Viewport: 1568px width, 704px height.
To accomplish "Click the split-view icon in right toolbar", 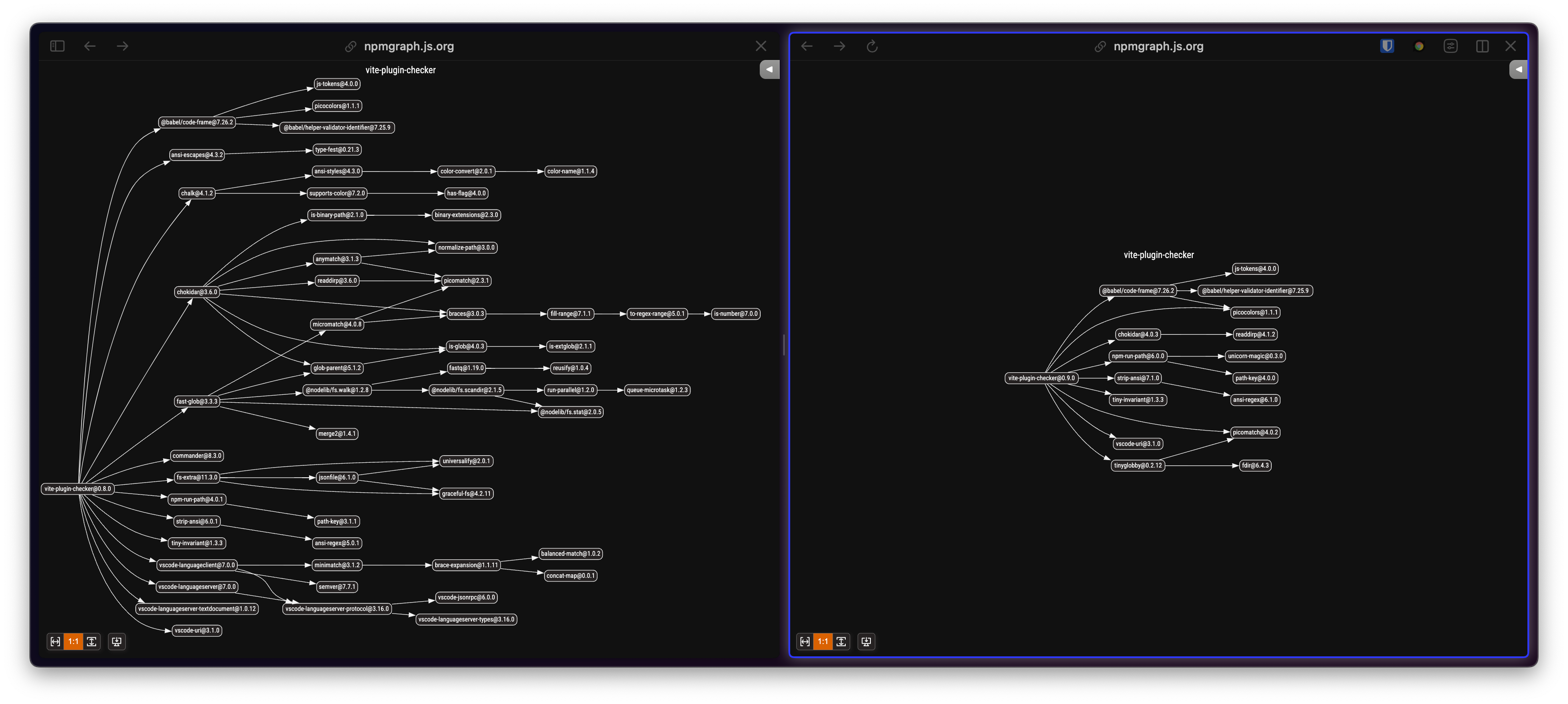I will click(x=1482, y=46).
